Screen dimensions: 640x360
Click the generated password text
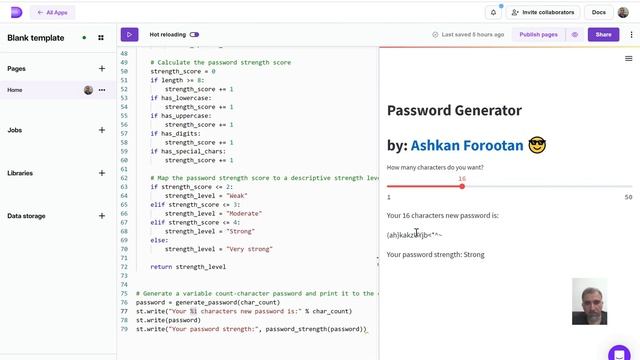[x=414, y=235]
